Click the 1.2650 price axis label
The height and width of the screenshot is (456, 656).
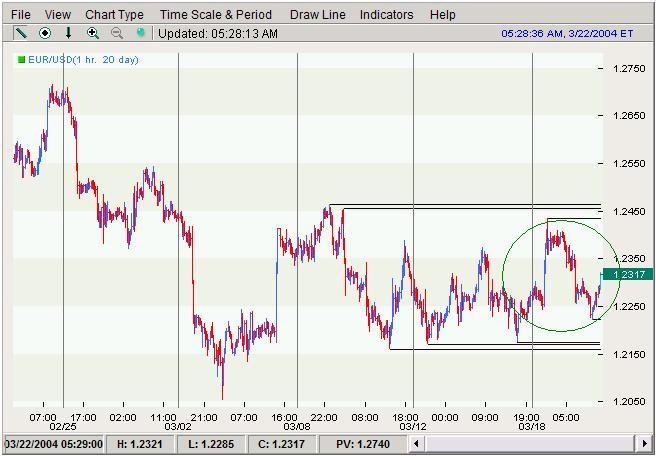[x=629, y=116]
